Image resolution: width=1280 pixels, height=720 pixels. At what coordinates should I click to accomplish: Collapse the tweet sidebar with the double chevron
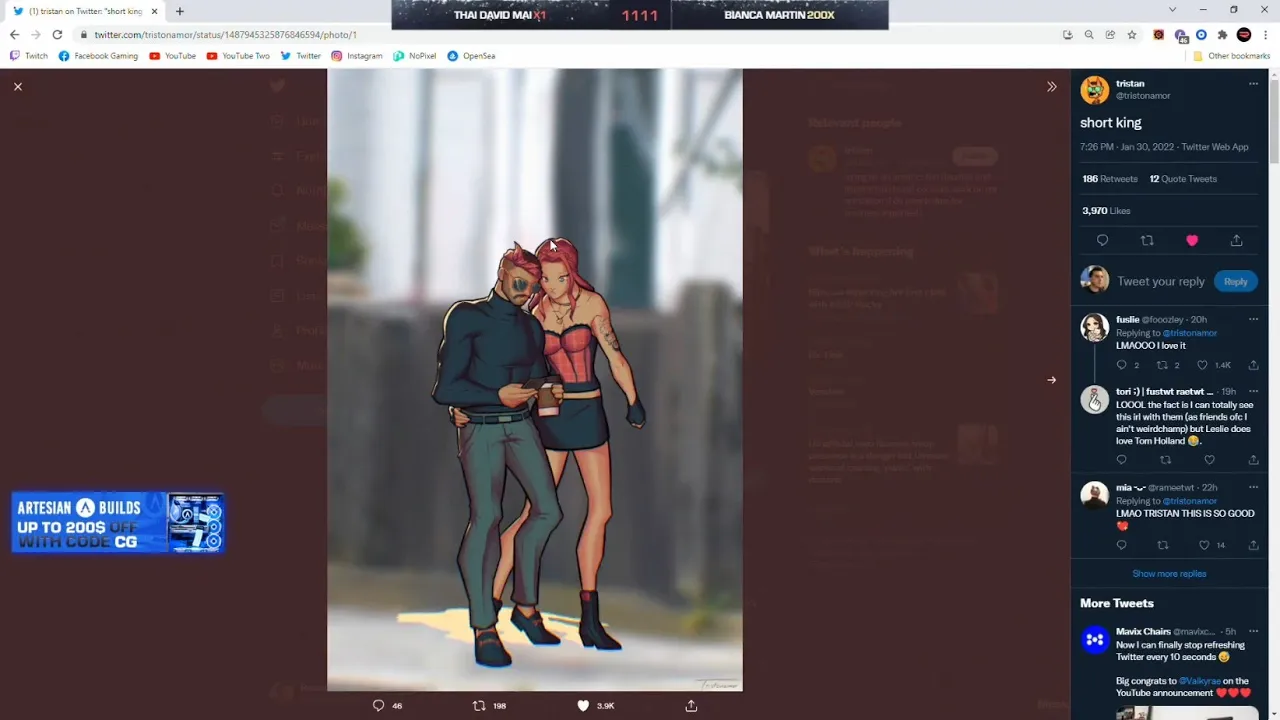1051,87
